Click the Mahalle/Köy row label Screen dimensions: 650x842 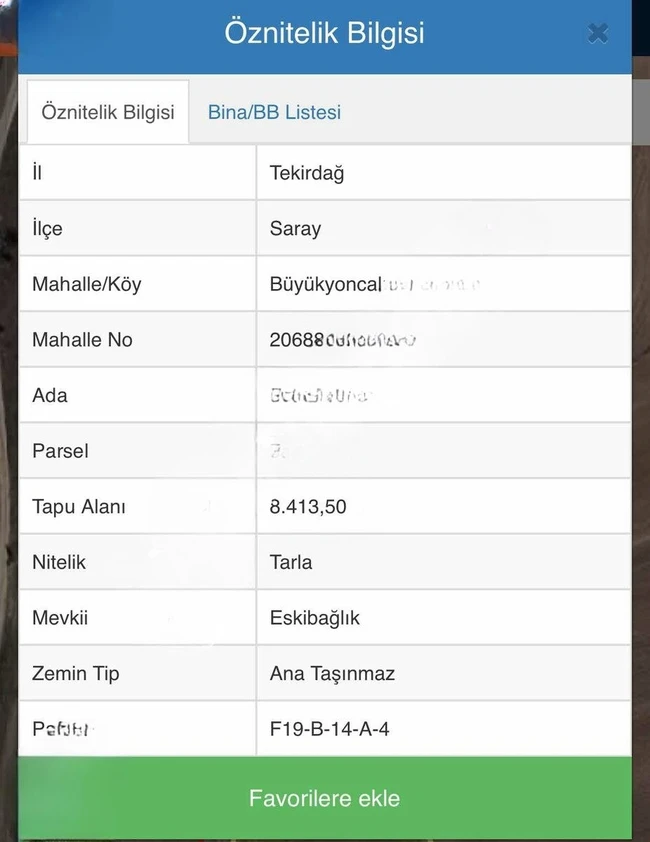[87, 284]
